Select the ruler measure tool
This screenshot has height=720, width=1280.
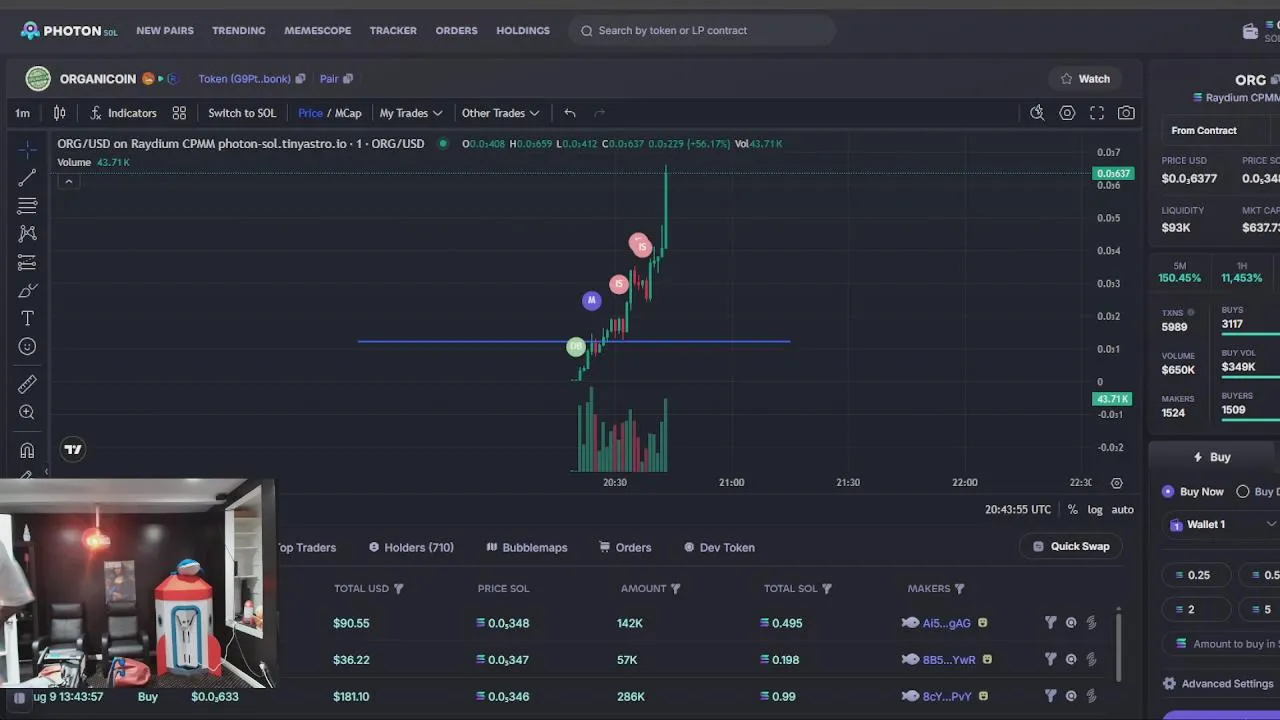pos(27,384)
